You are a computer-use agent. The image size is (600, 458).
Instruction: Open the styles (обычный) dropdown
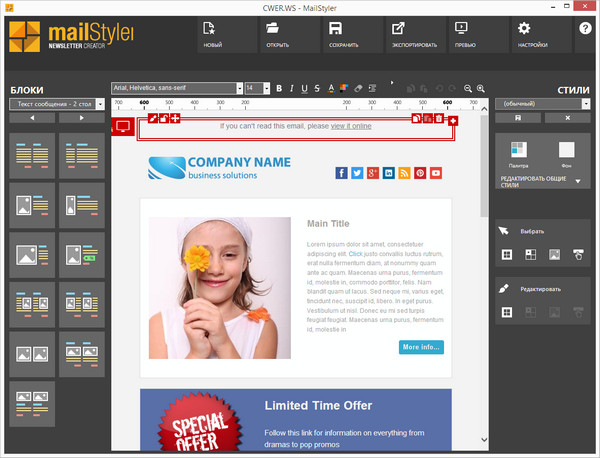[x=586, y=104]
